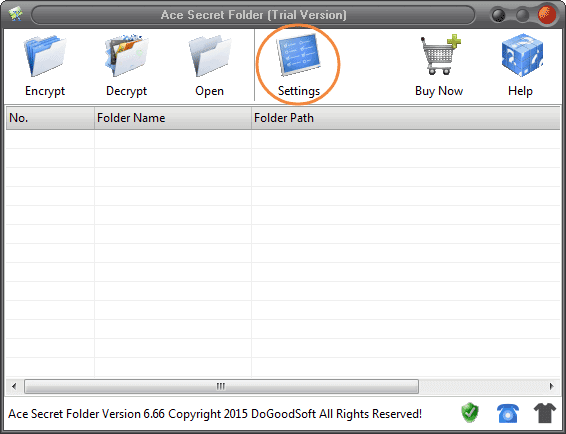The height and width of the screenshot is (434, 566).
Task: Click the horizontal scrollbar thumb
Action: point(221,386)
